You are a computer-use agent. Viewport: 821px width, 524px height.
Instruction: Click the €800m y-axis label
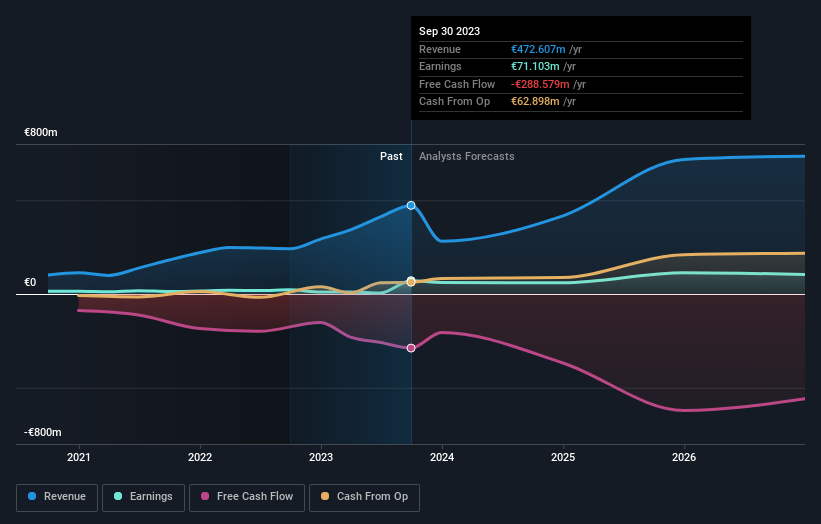coord(41,132)
